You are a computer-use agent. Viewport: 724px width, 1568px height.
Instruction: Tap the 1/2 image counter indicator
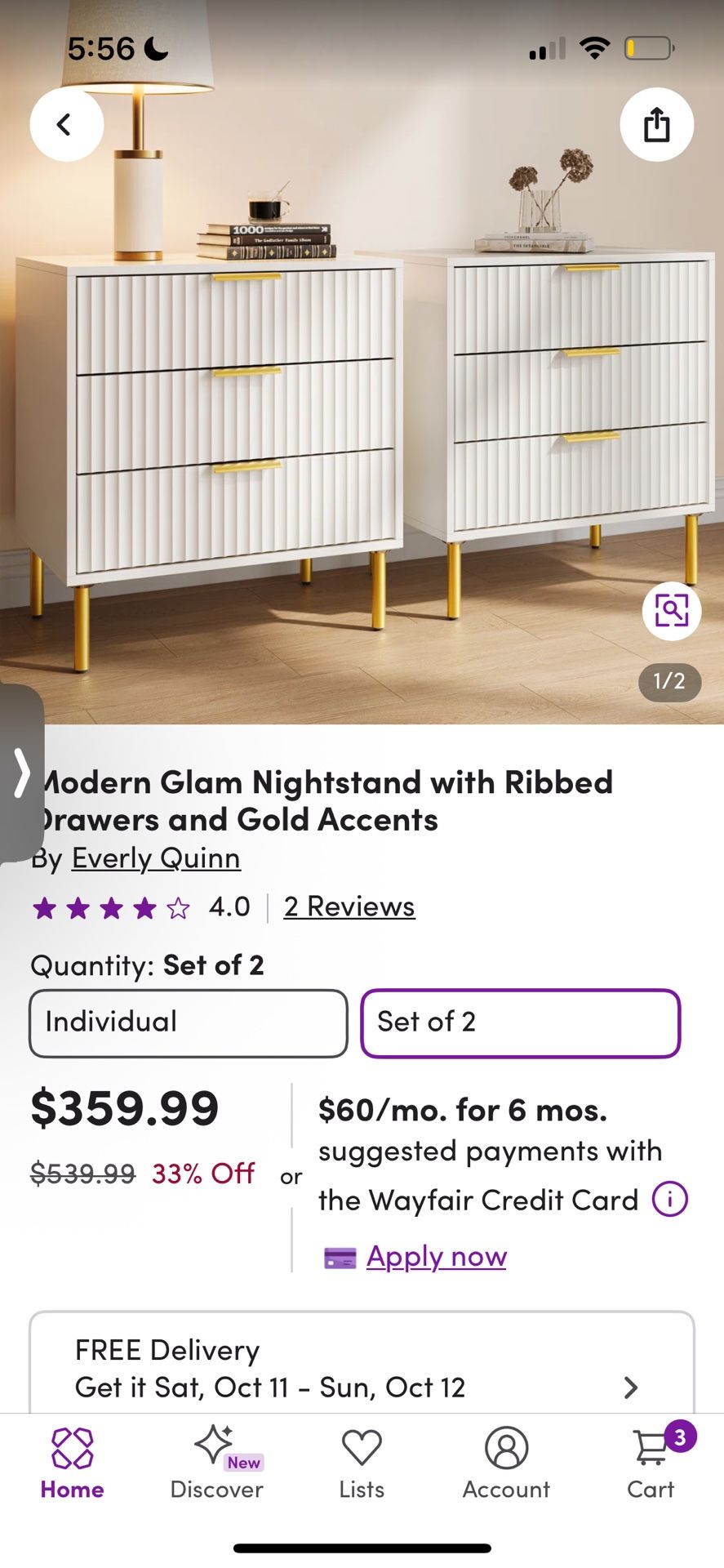click(x=668, y=684)
